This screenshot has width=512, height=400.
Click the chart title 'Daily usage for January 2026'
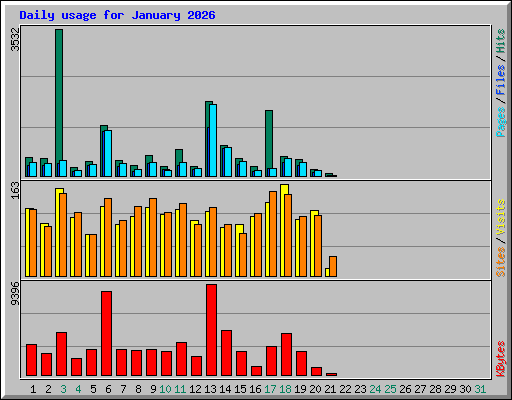tap(117, 15)
